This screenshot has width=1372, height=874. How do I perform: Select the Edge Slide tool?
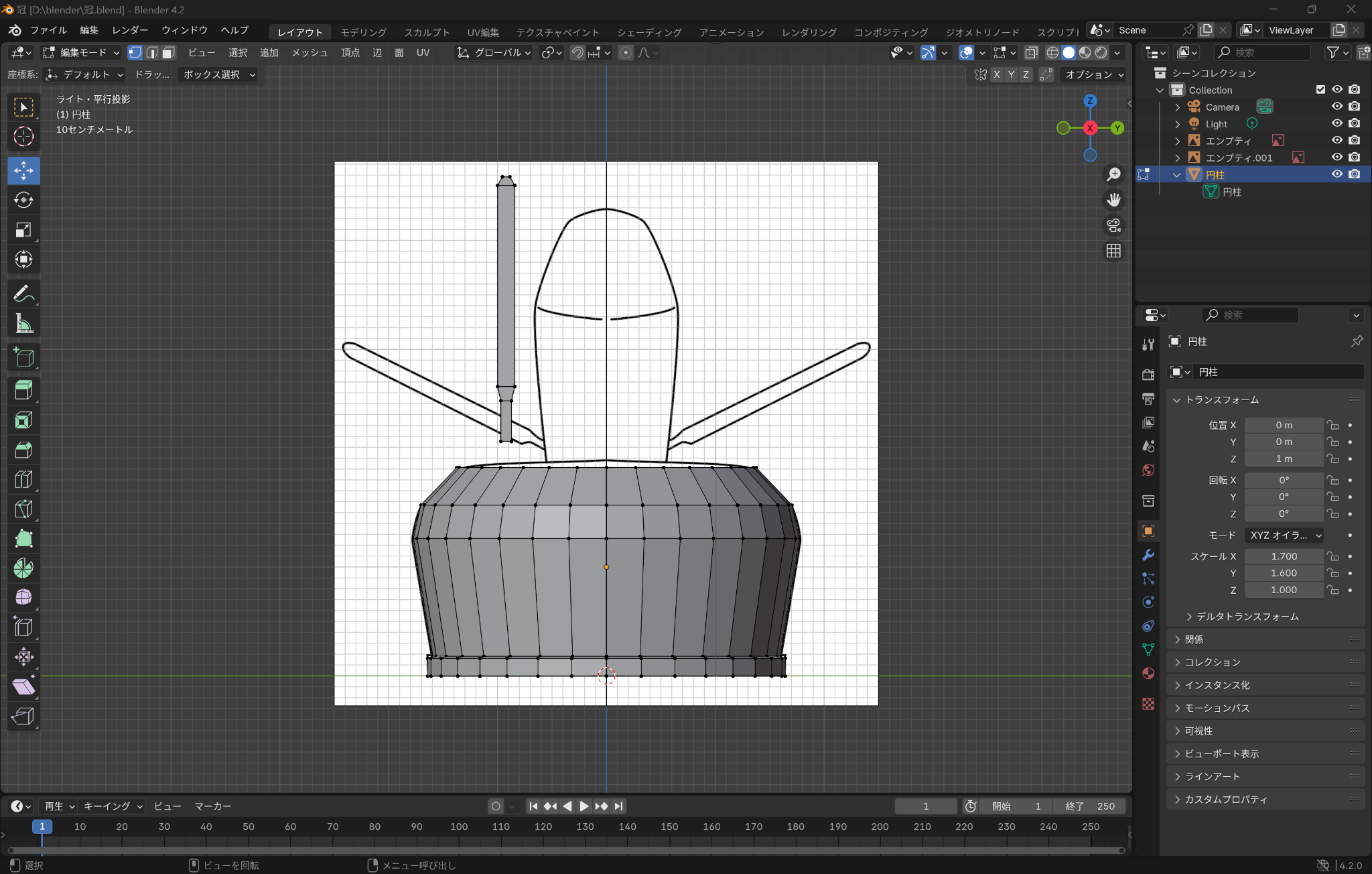click(x=23, y=627)
